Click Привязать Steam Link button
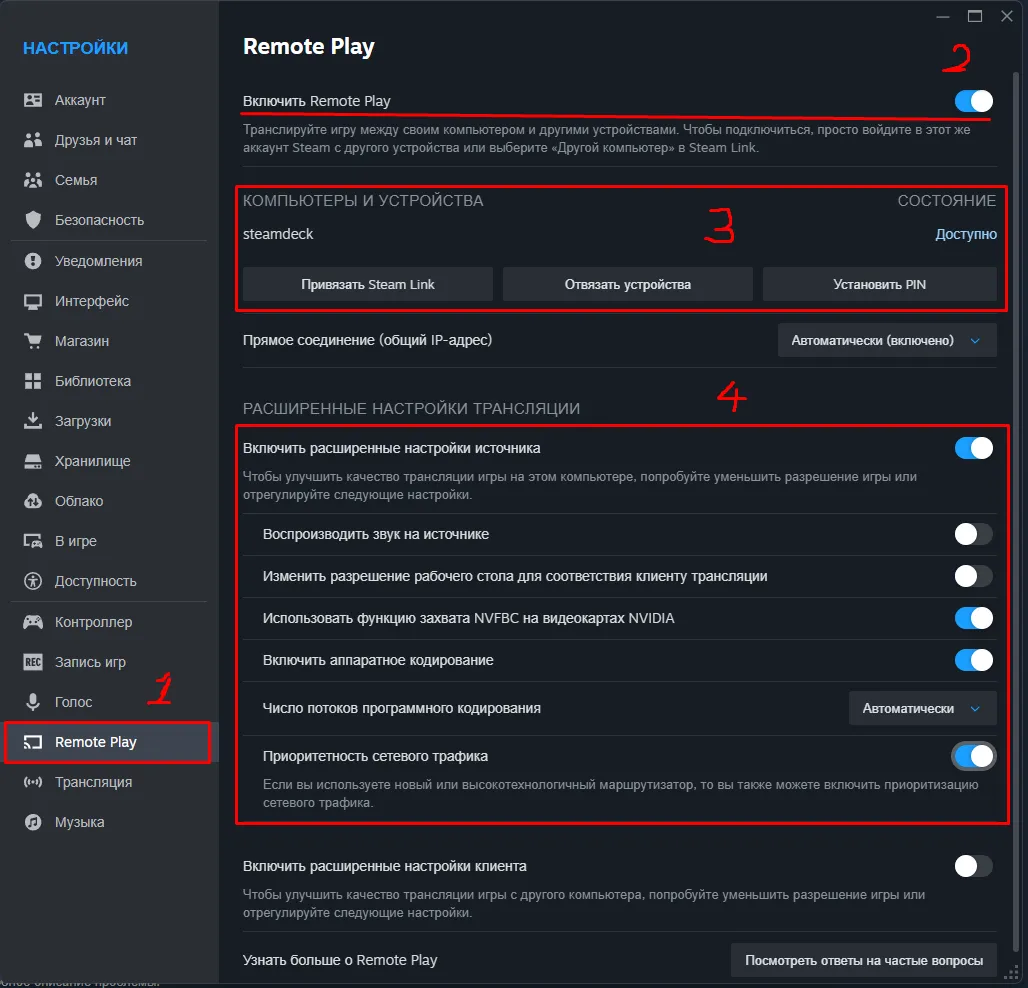 coord(366,284)
